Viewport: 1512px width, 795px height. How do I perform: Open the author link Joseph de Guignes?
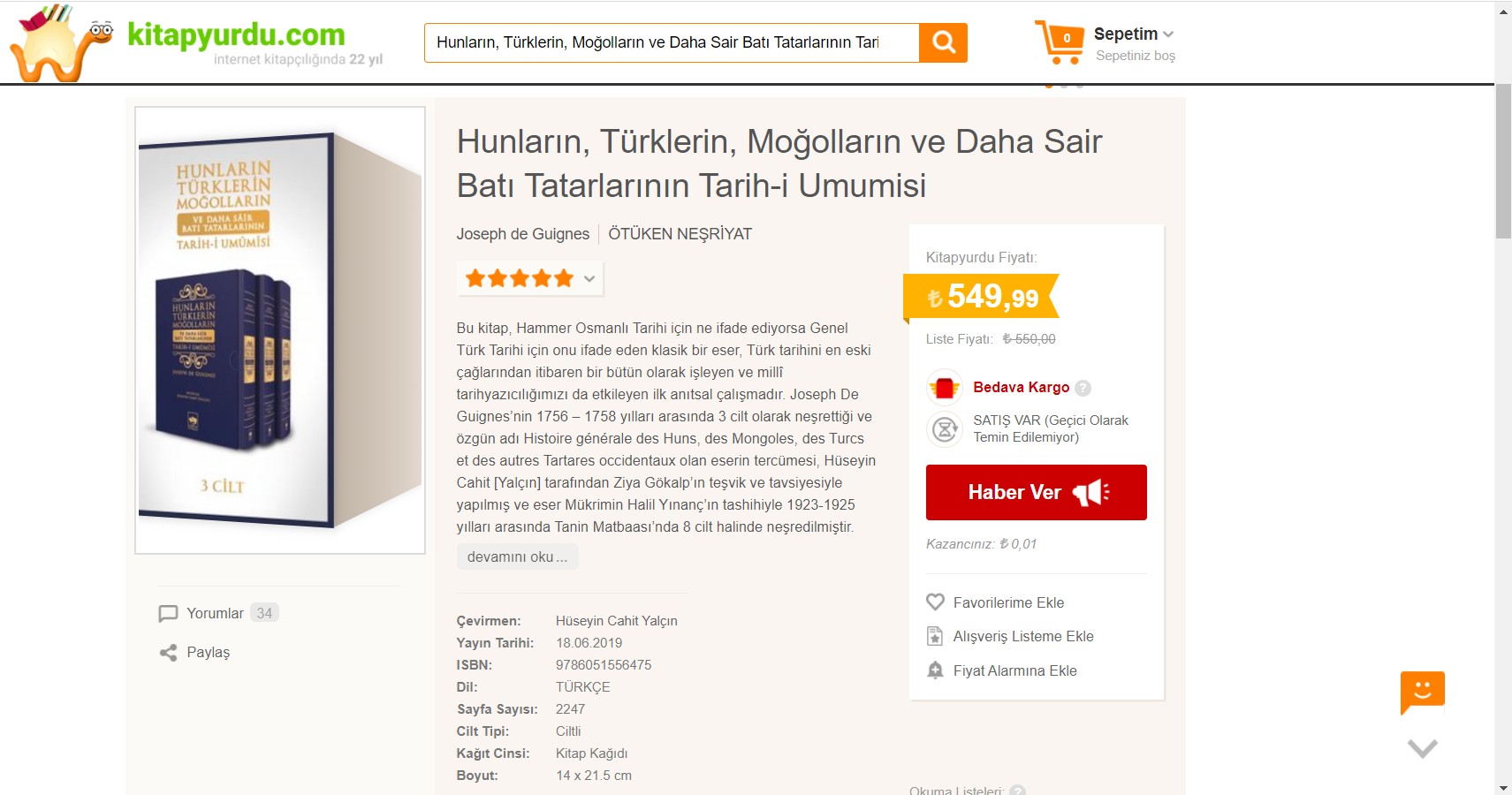click(522, 234)
